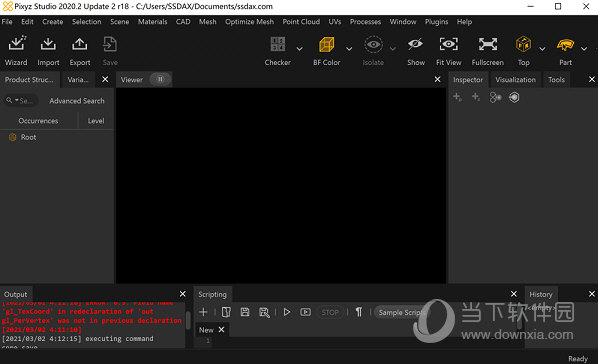Open the Scene menu

click(x=119, y=22)
